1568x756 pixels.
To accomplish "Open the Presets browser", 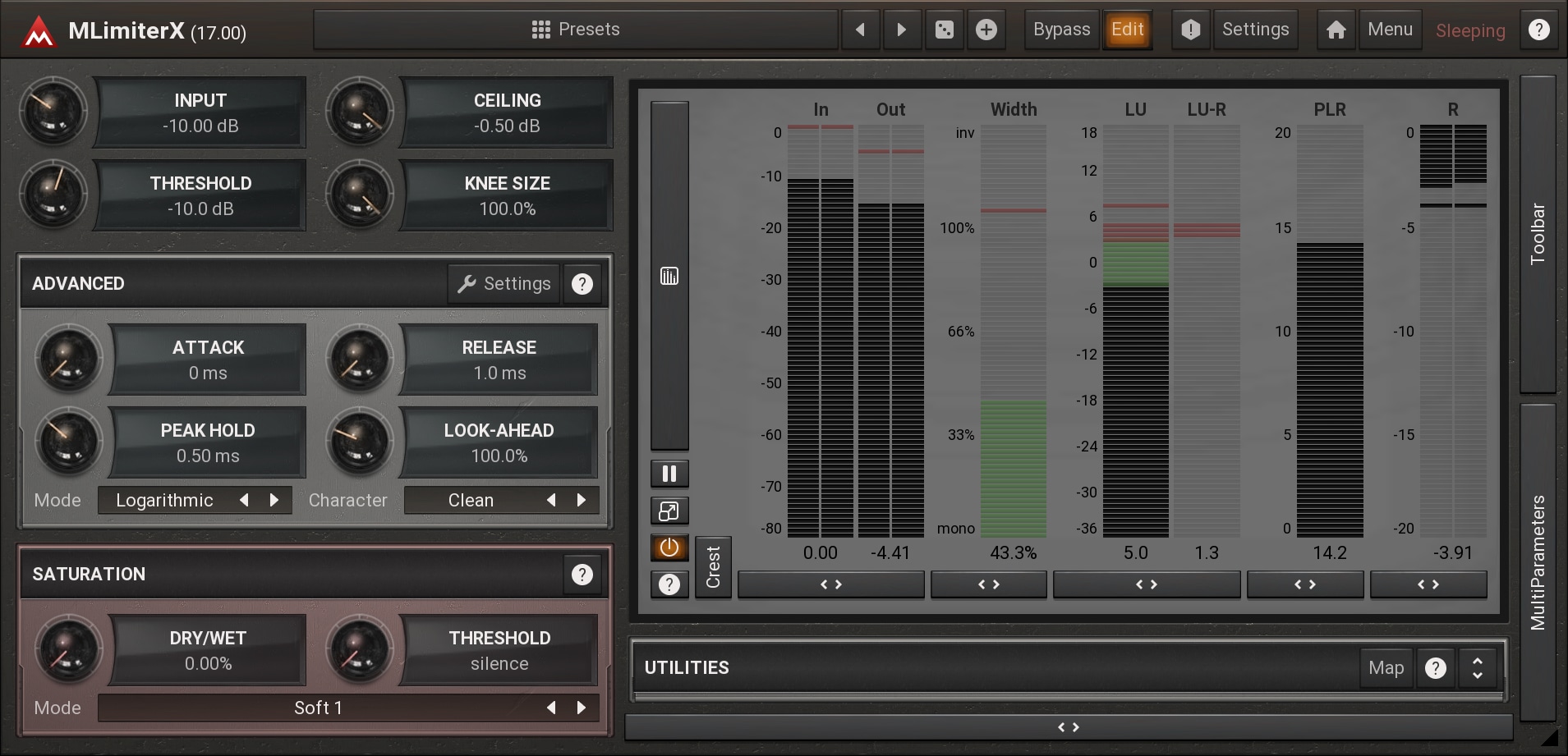I will (576, 30).
